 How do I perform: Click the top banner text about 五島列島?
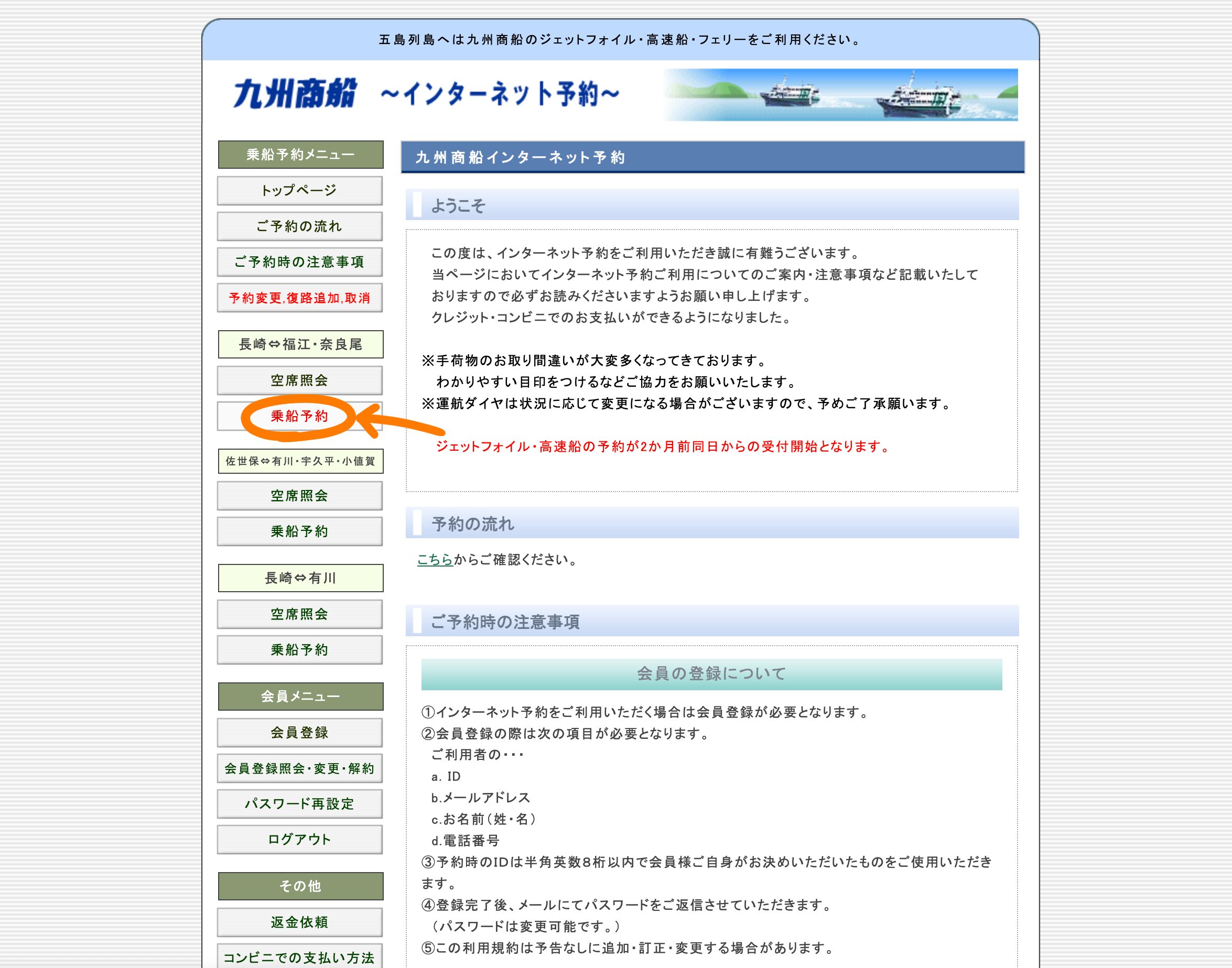621,40
